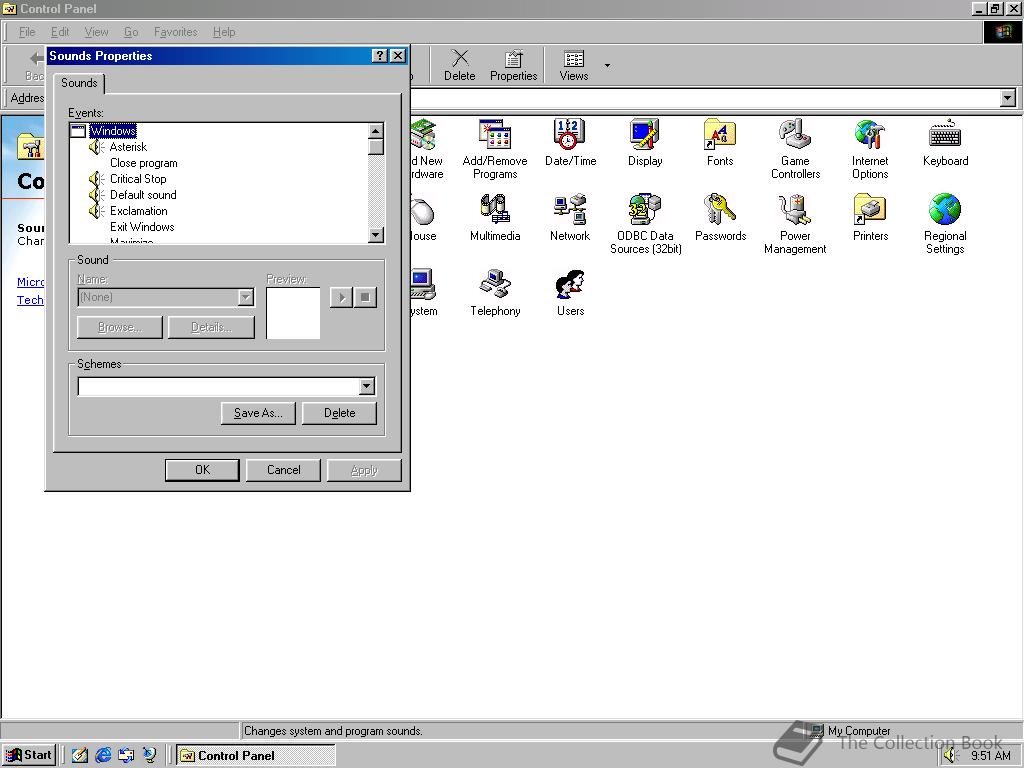The width and height of the screenshot is (1024, 768).
Task: Select the Game Controllers icon
Action: pos(795,140)
